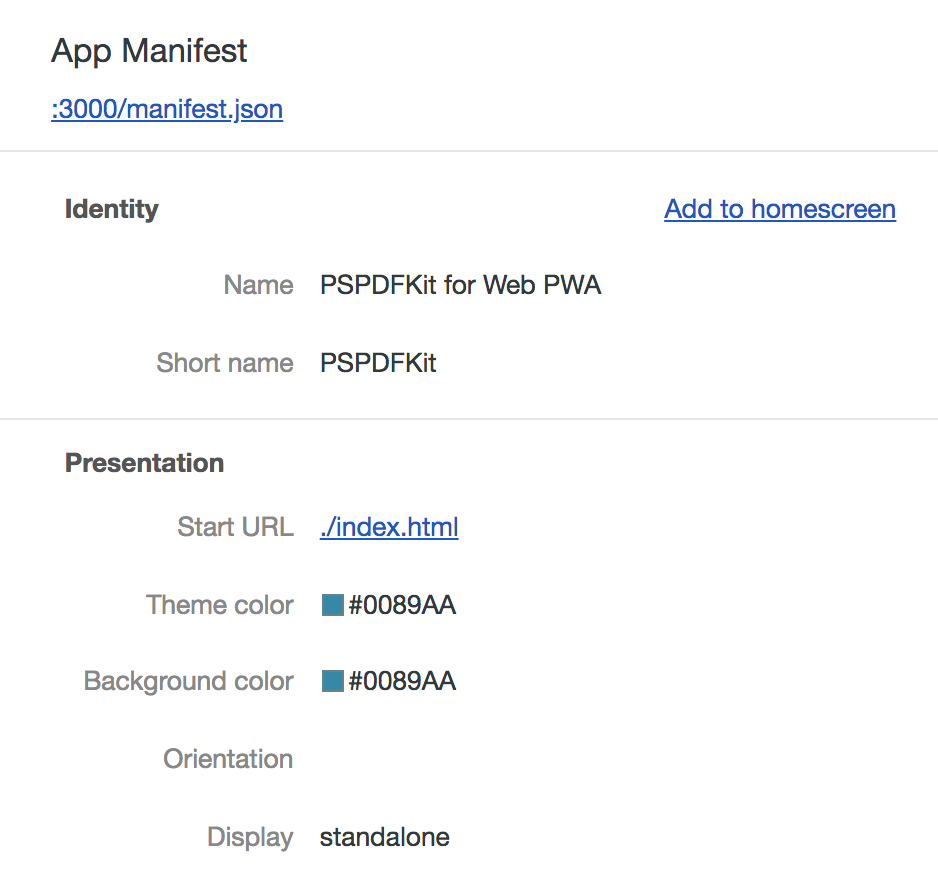Screen dimensions: 938x892
Task: Click the Start URL label
Action: 235,527
